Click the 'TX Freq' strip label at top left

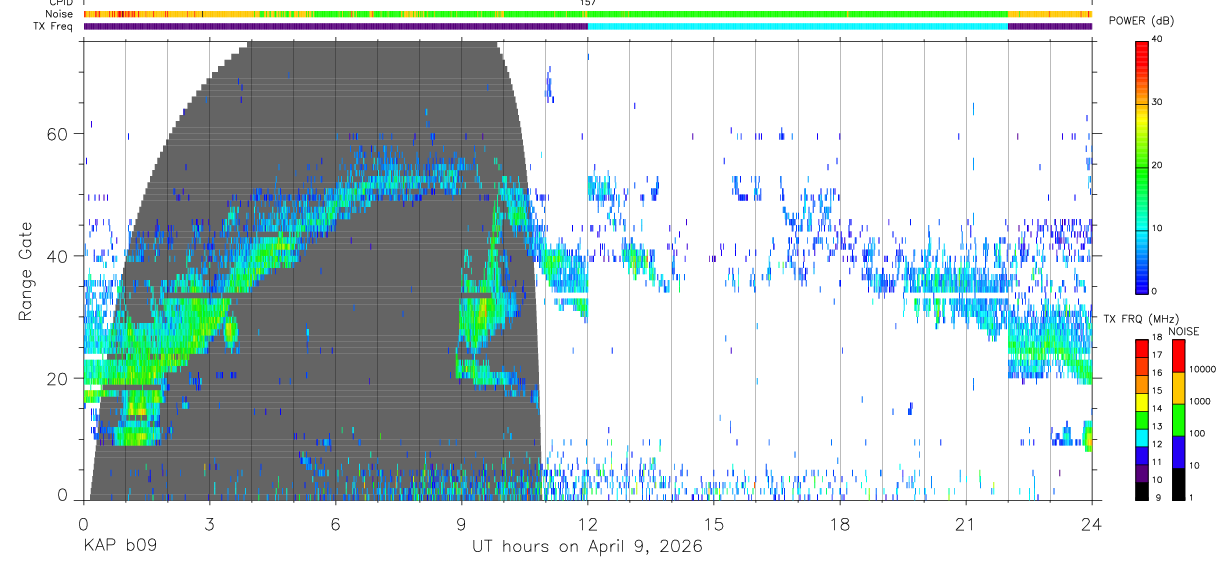pyautogui.click(x=52, y=26)
